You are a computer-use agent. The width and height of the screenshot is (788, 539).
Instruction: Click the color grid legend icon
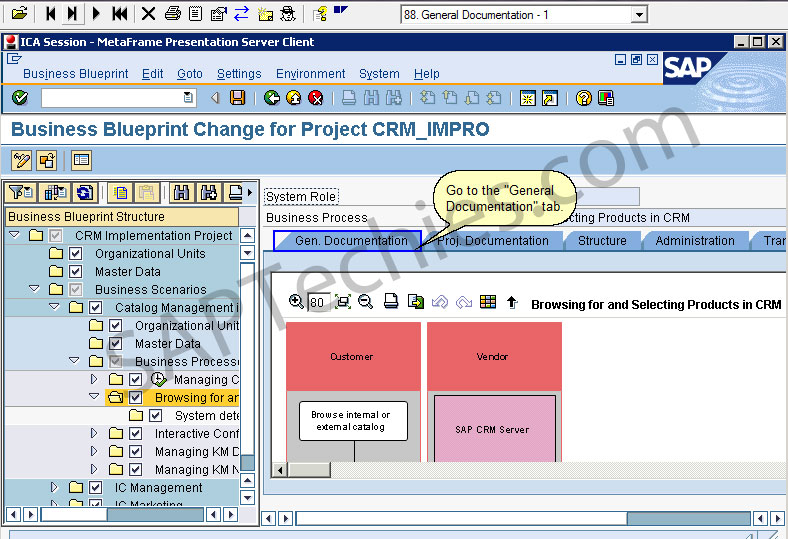[487, 301]
